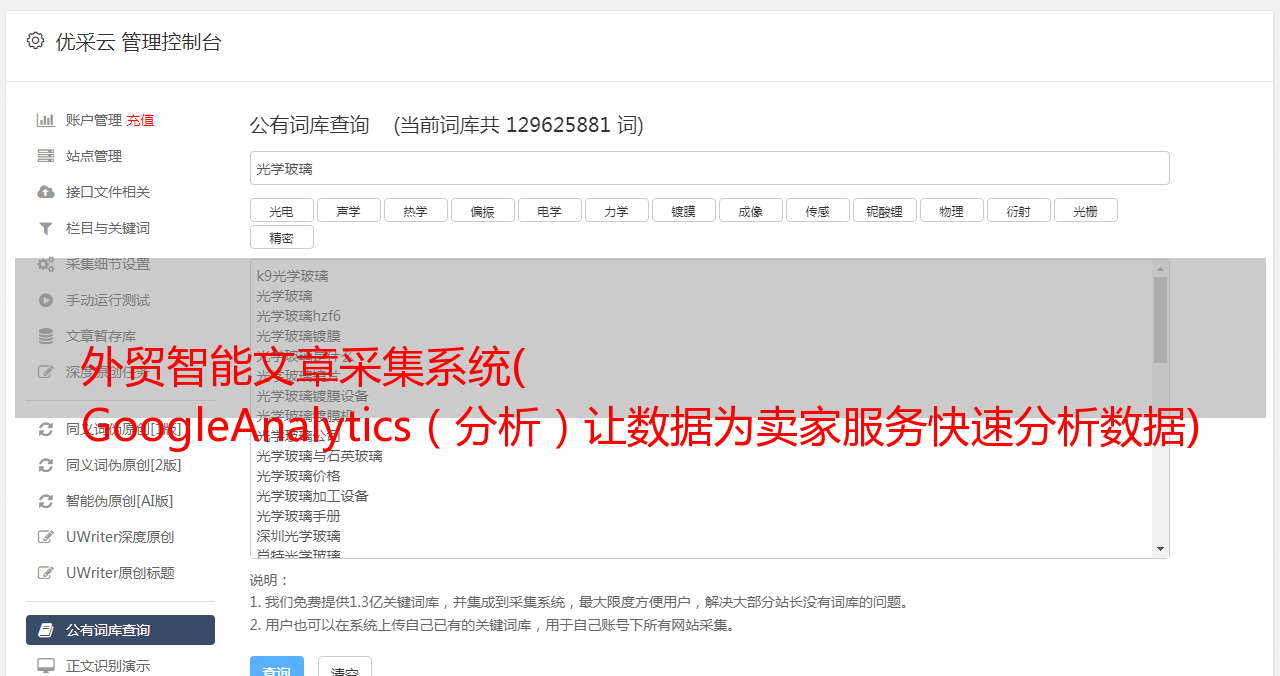Choose the 成像 tag button

pyautogui.click(x=751, y=210)
